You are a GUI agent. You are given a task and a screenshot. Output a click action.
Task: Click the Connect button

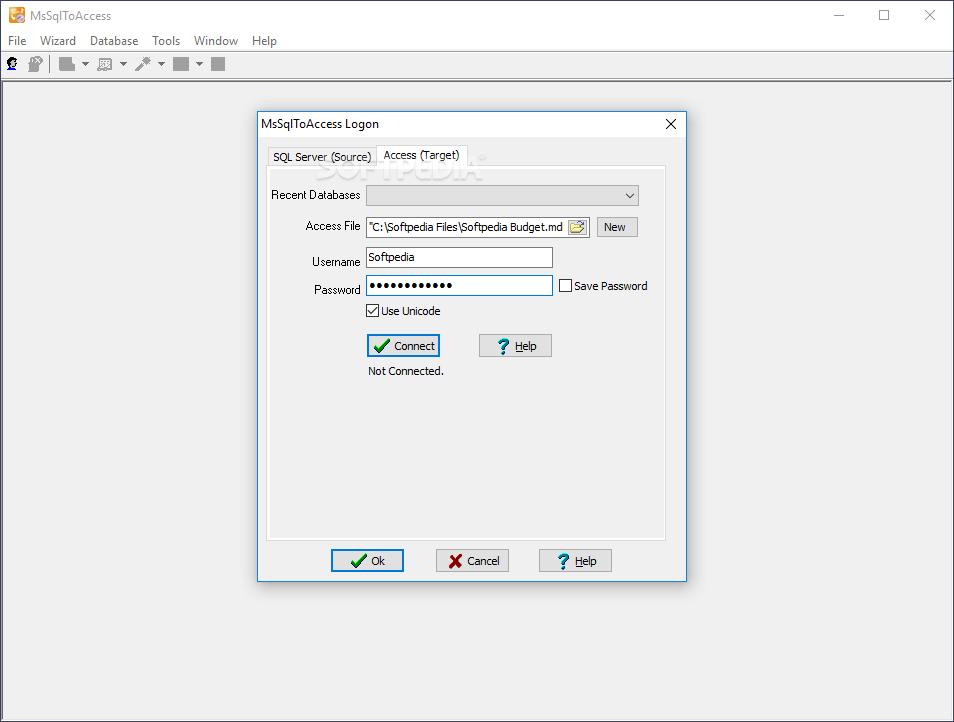click(x=403, y=345)
